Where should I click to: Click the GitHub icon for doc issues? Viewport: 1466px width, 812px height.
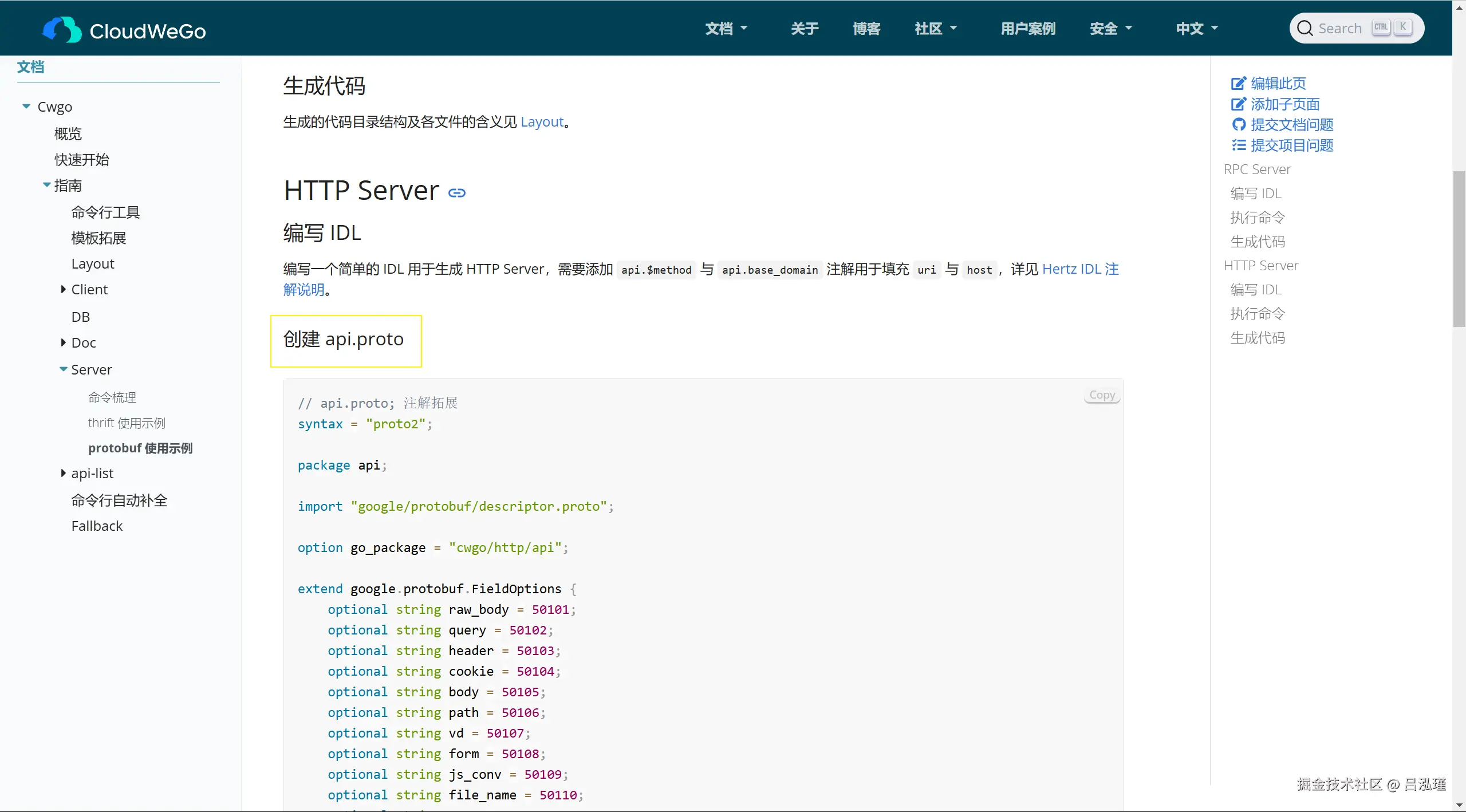pyautogui.click(x=1239, y=125)
